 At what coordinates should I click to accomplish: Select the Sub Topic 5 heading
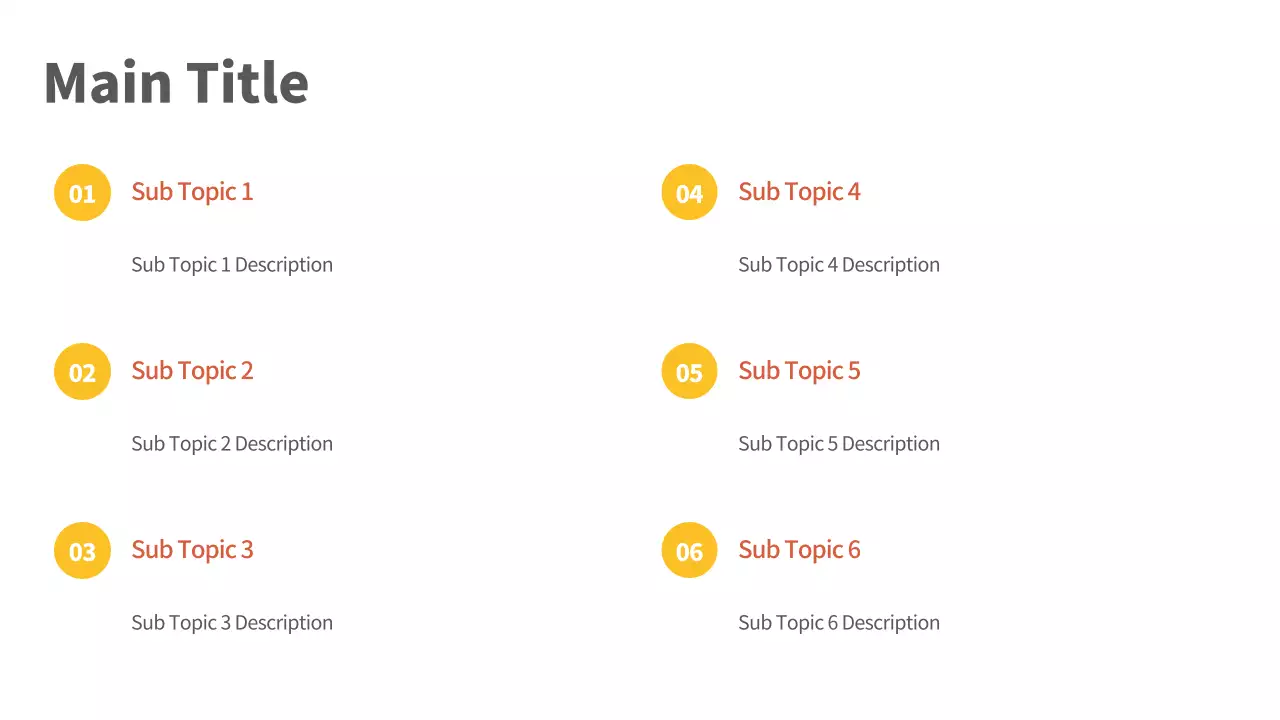pos(799,371)
